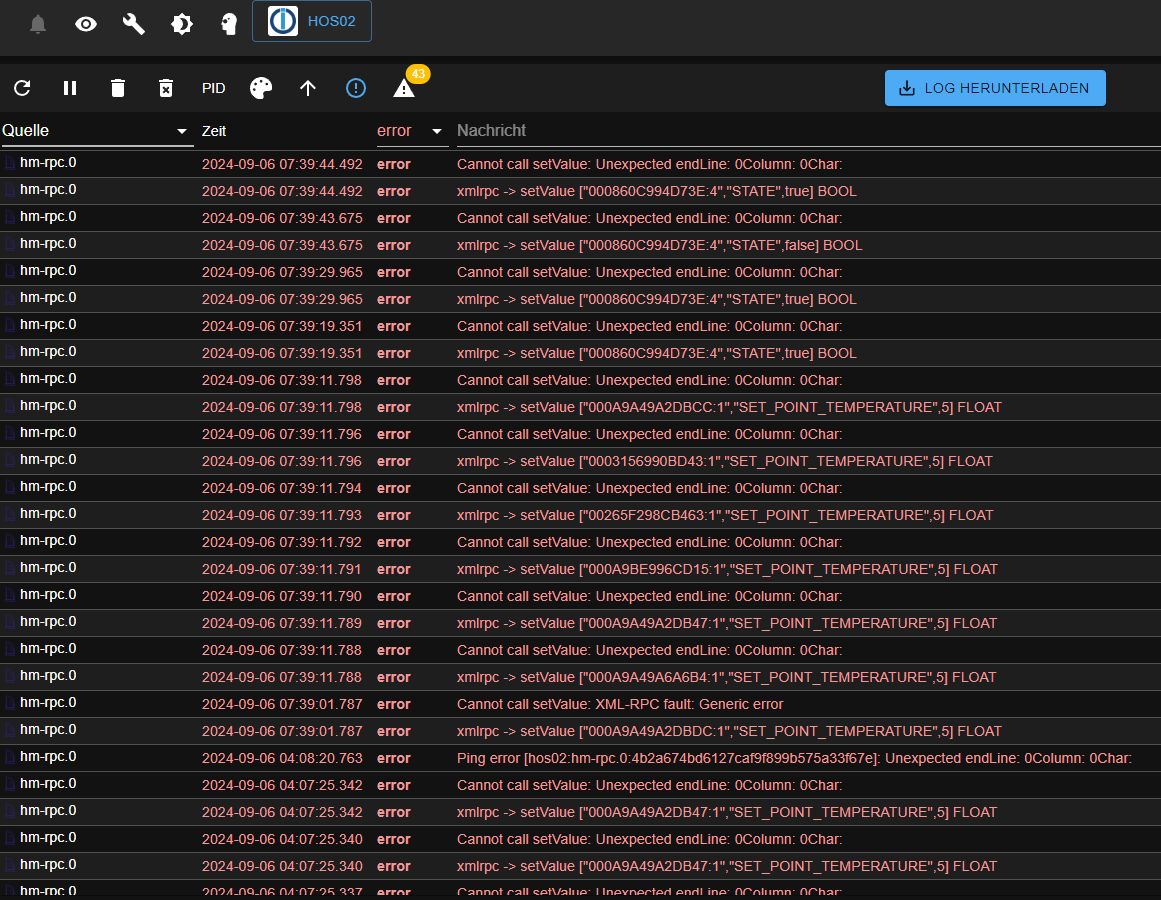
Task: Pause the live log output
Action: (70, 88)
